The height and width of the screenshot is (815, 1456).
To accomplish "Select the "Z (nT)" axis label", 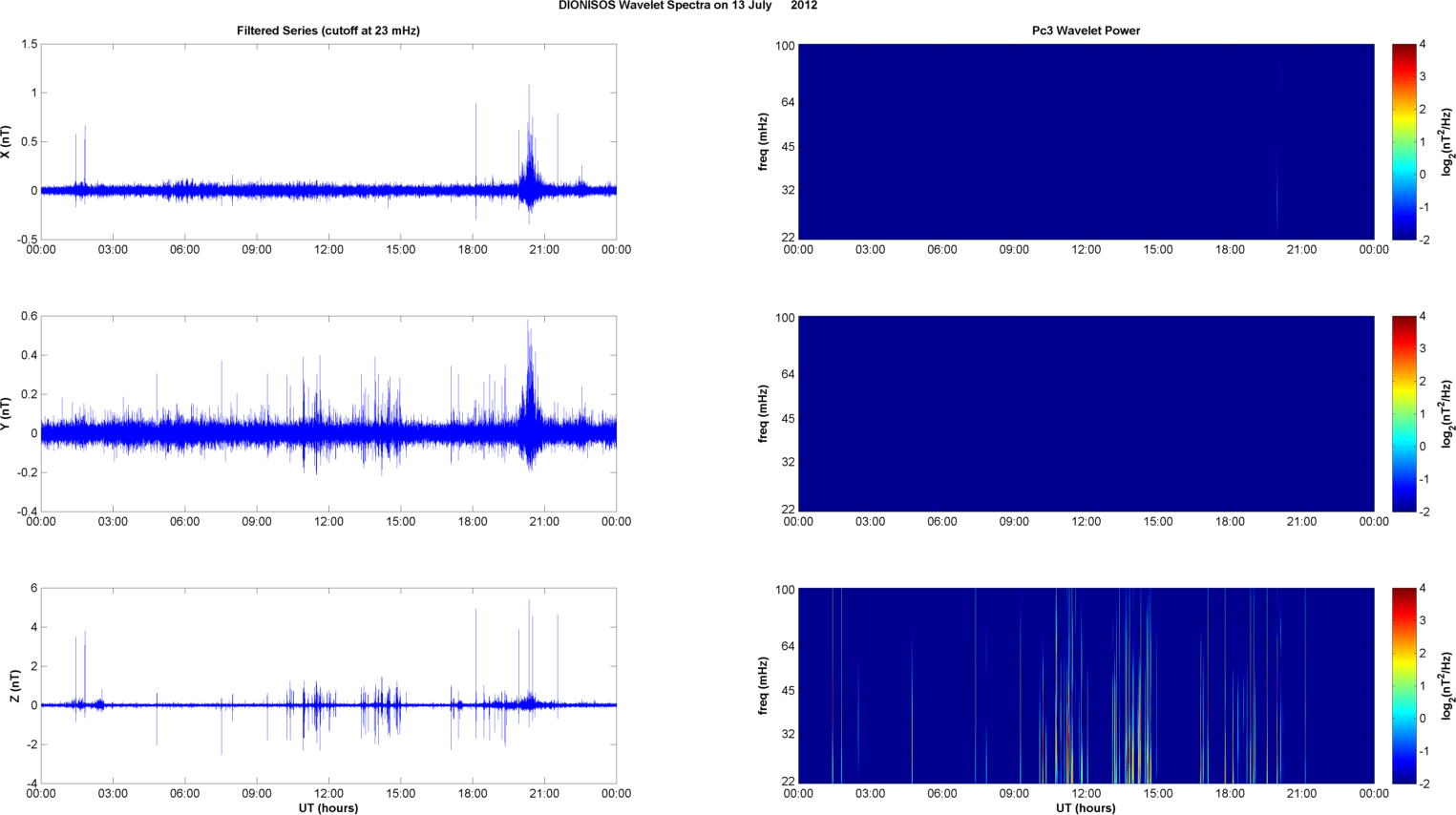I will tap(14, 686).
